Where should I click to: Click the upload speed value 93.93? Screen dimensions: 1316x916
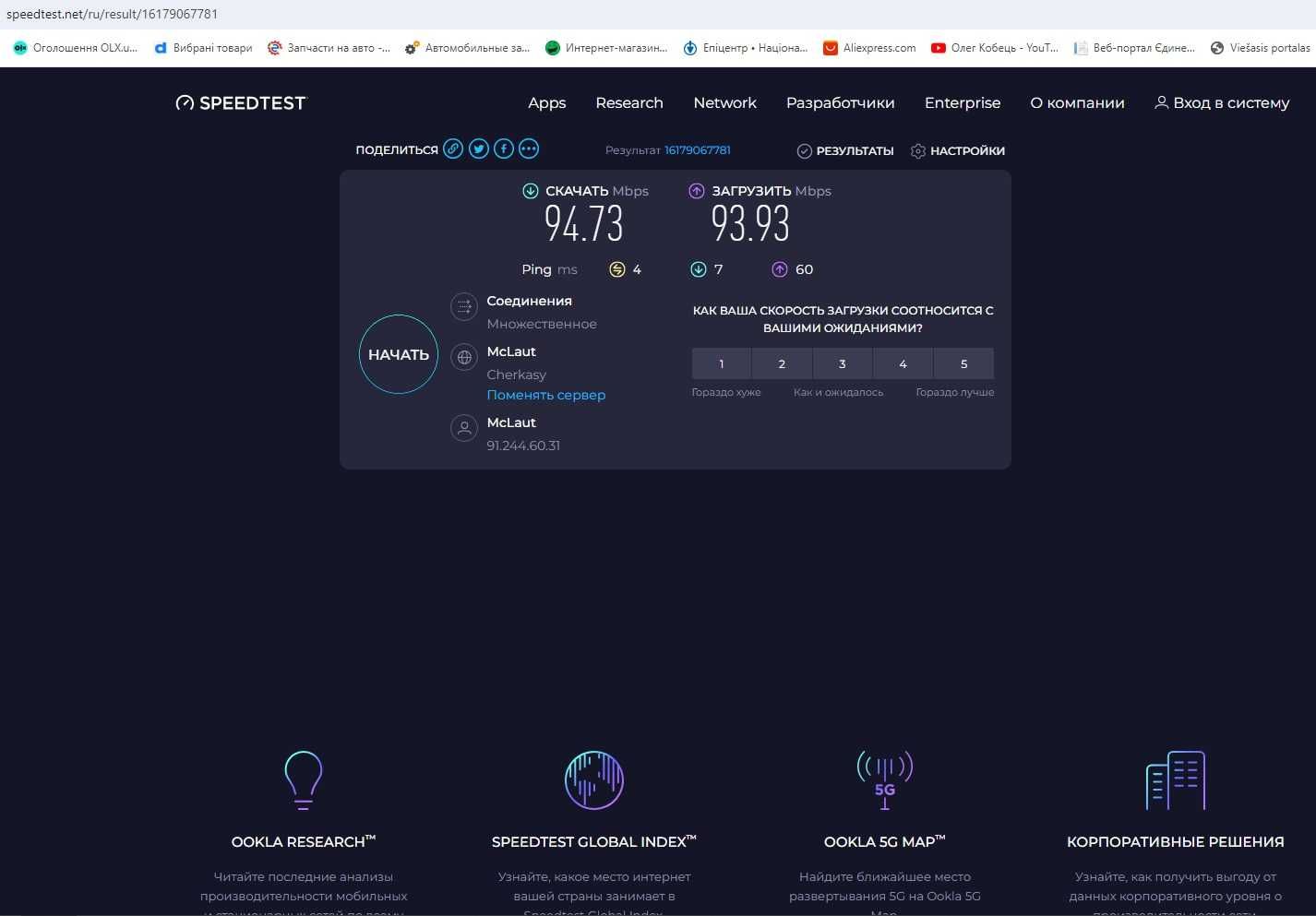750,224
